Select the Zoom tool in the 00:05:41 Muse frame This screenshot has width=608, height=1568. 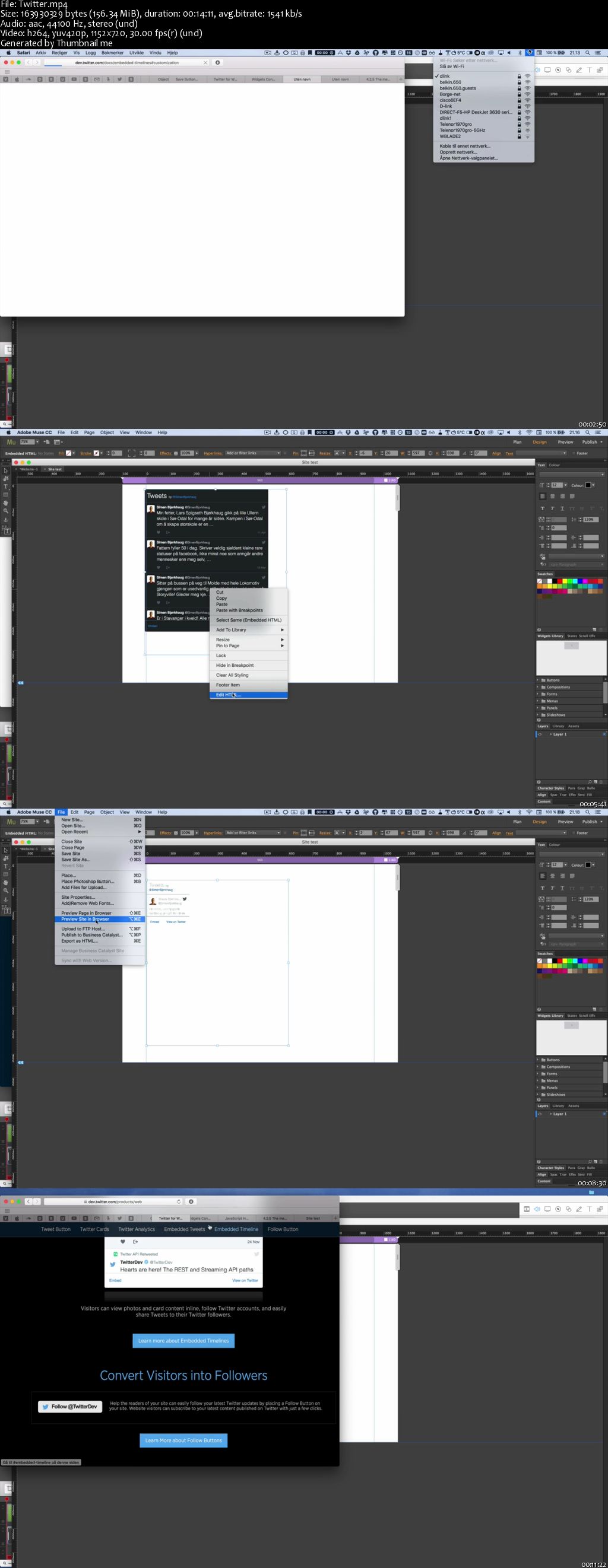coord(6,511)
